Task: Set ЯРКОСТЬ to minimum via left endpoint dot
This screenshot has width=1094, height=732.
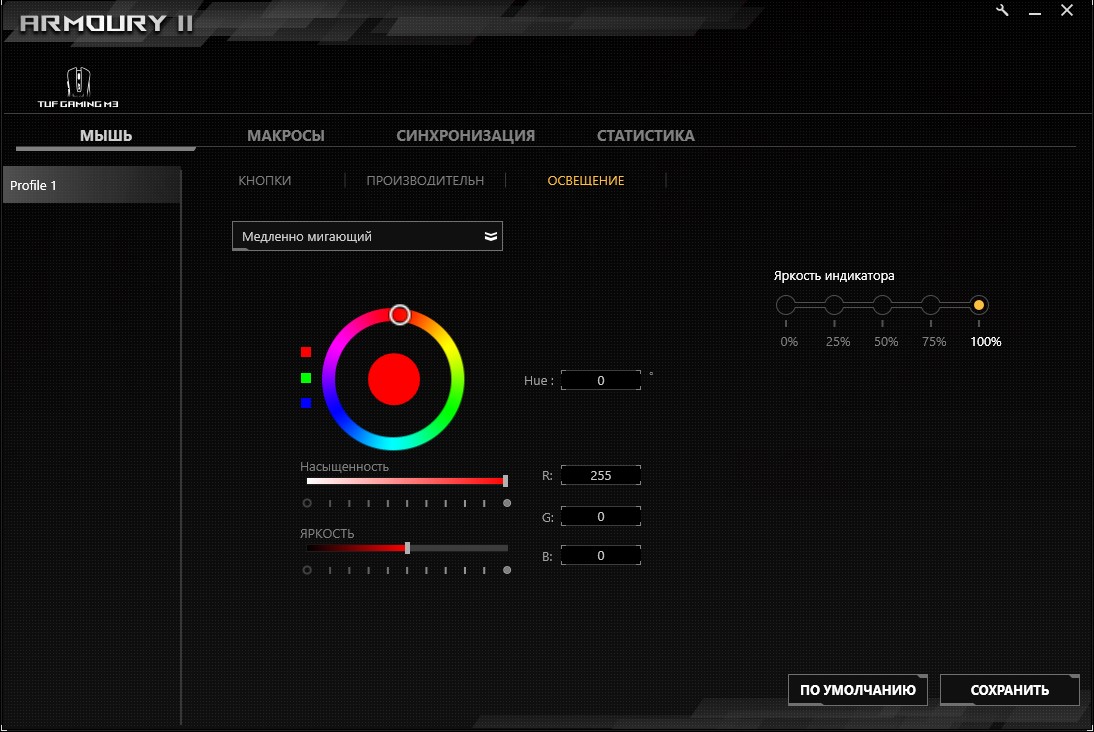Action: (x=307, y=570)
